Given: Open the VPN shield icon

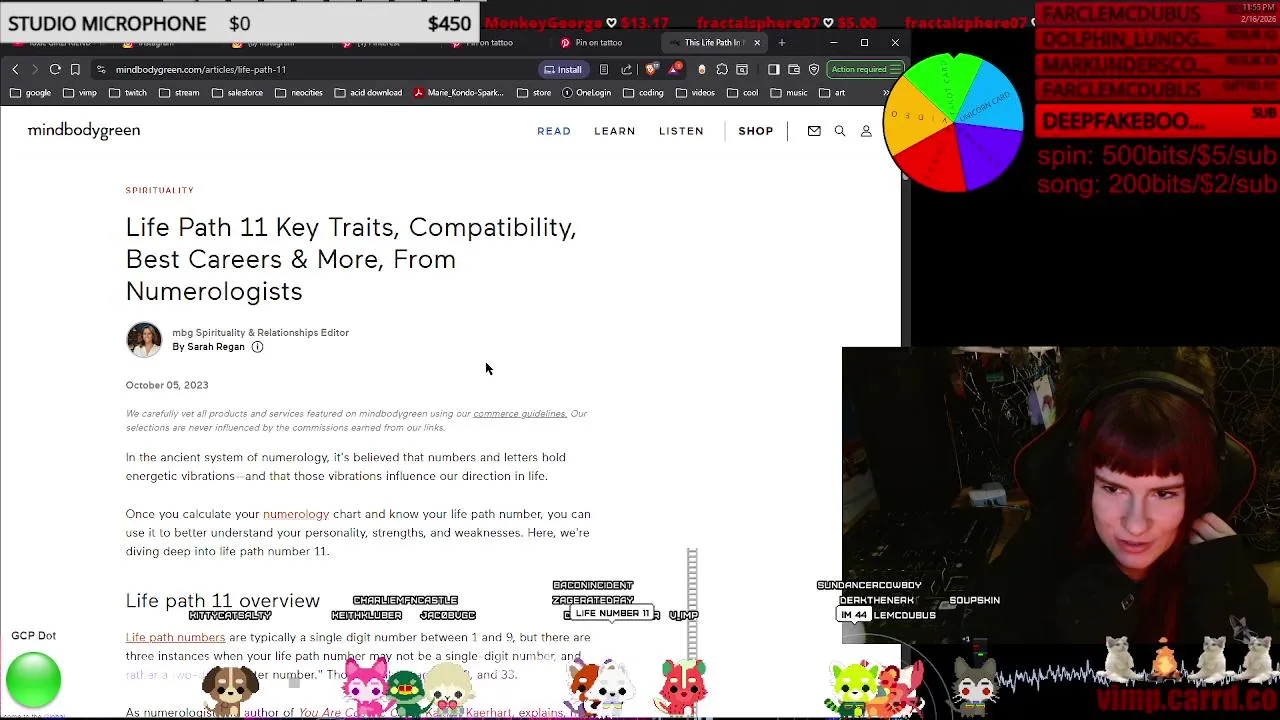Looking at the screenshot, I should point(814,69).
